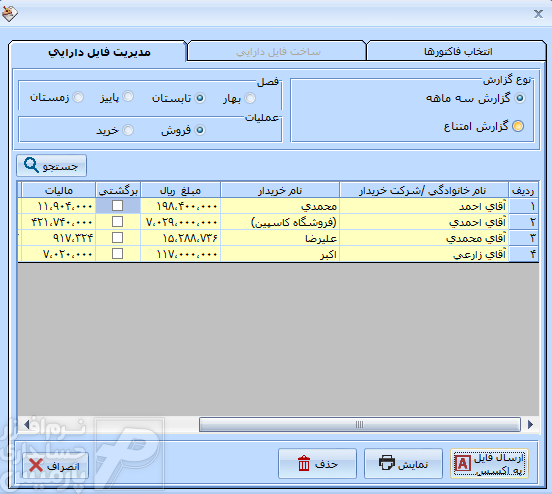Click the علیرضا buyer cell

pos(280,238)
